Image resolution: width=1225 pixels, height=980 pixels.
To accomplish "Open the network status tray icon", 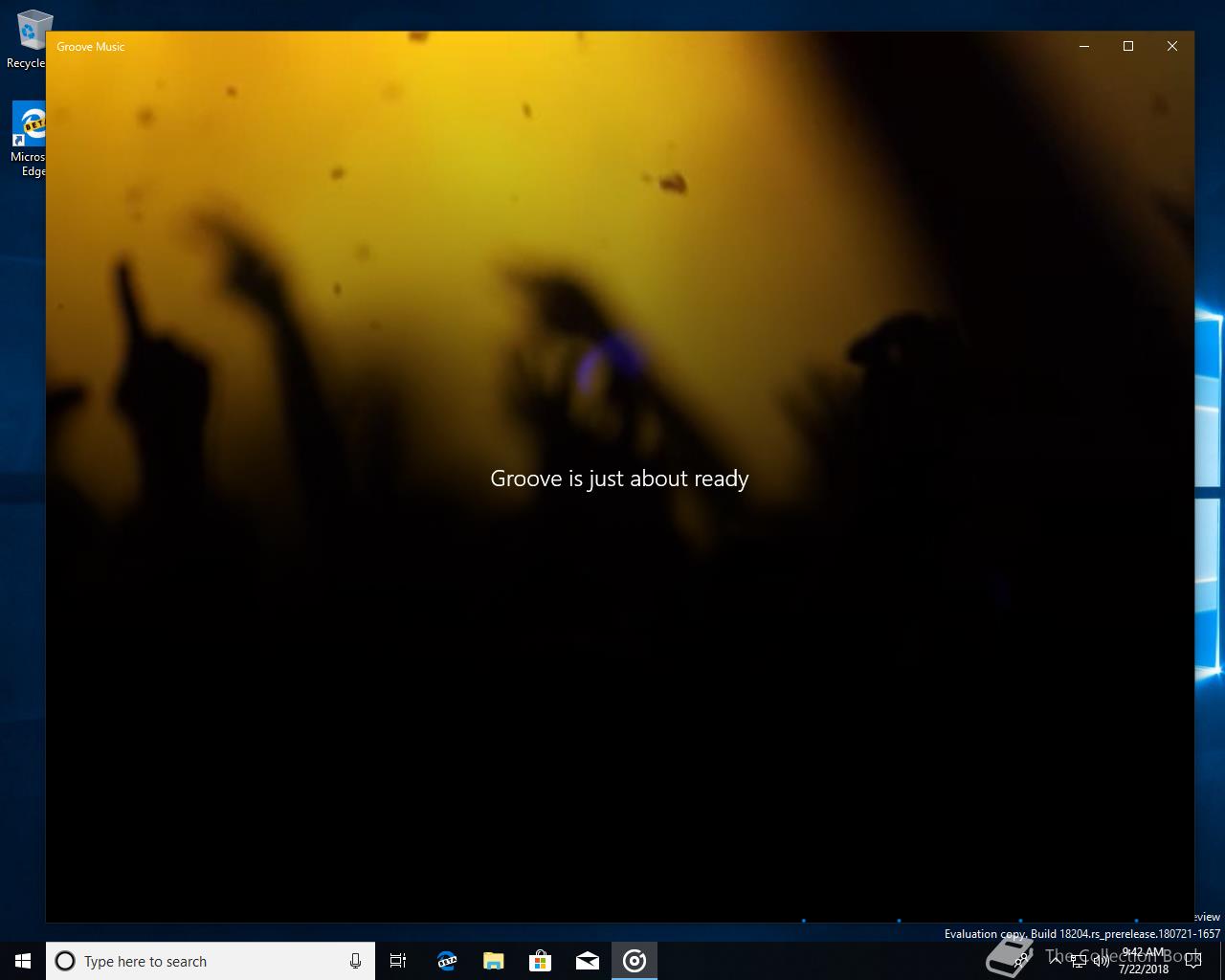I will pos(1079,961).
